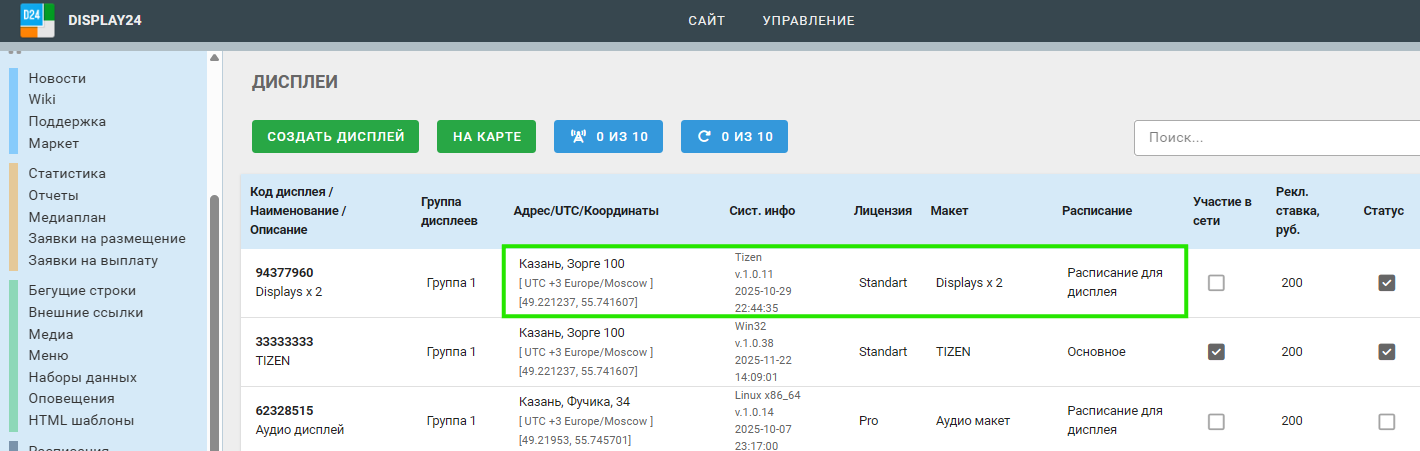Image resolution: width=1420 pixels, height=451 pixels.
Task: Open the Управление top menu
Action: point(808,20)
